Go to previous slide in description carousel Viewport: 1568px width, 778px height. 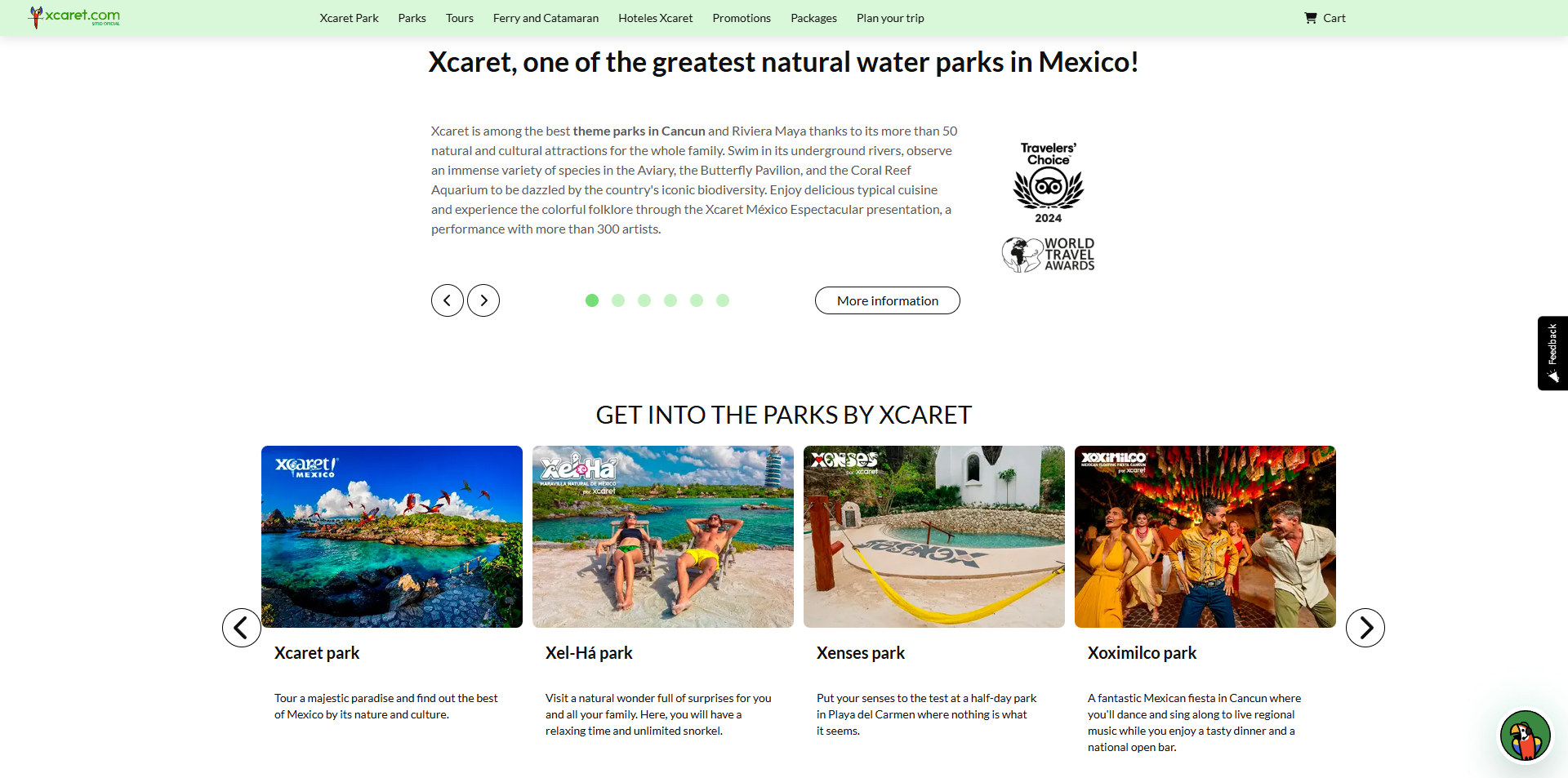pyautogui.click(x=448, y=300)
